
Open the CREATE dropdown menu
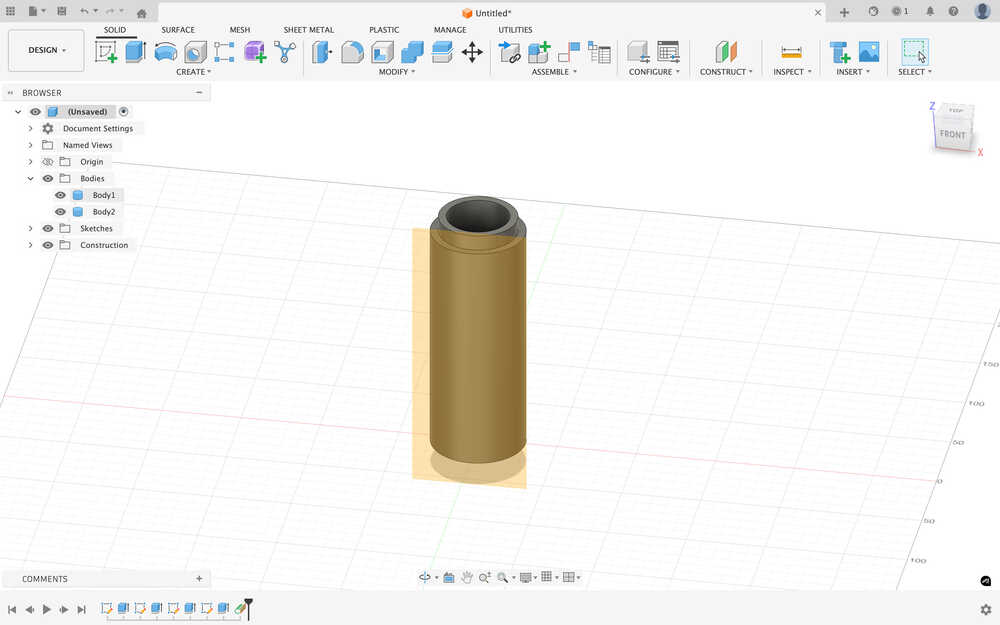[193, 72]
